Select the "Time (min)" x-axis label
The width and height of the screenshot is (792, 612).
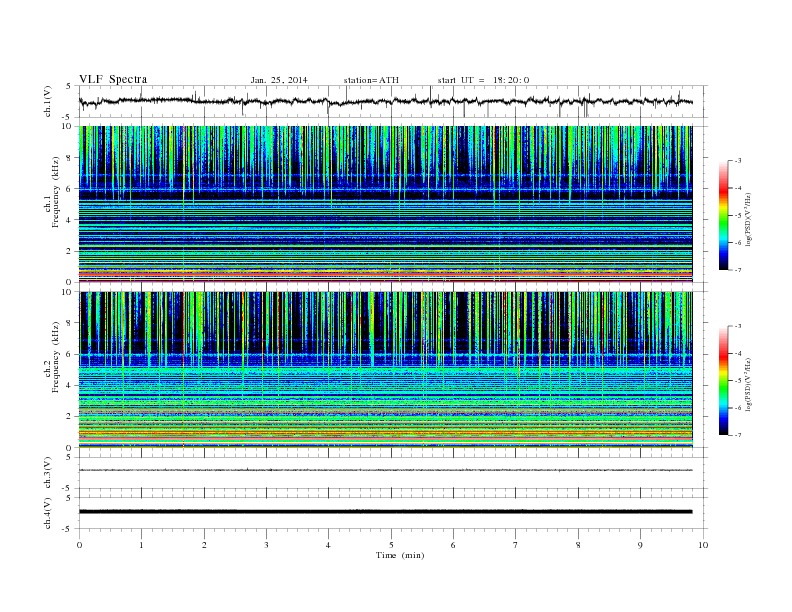point(400,555)
